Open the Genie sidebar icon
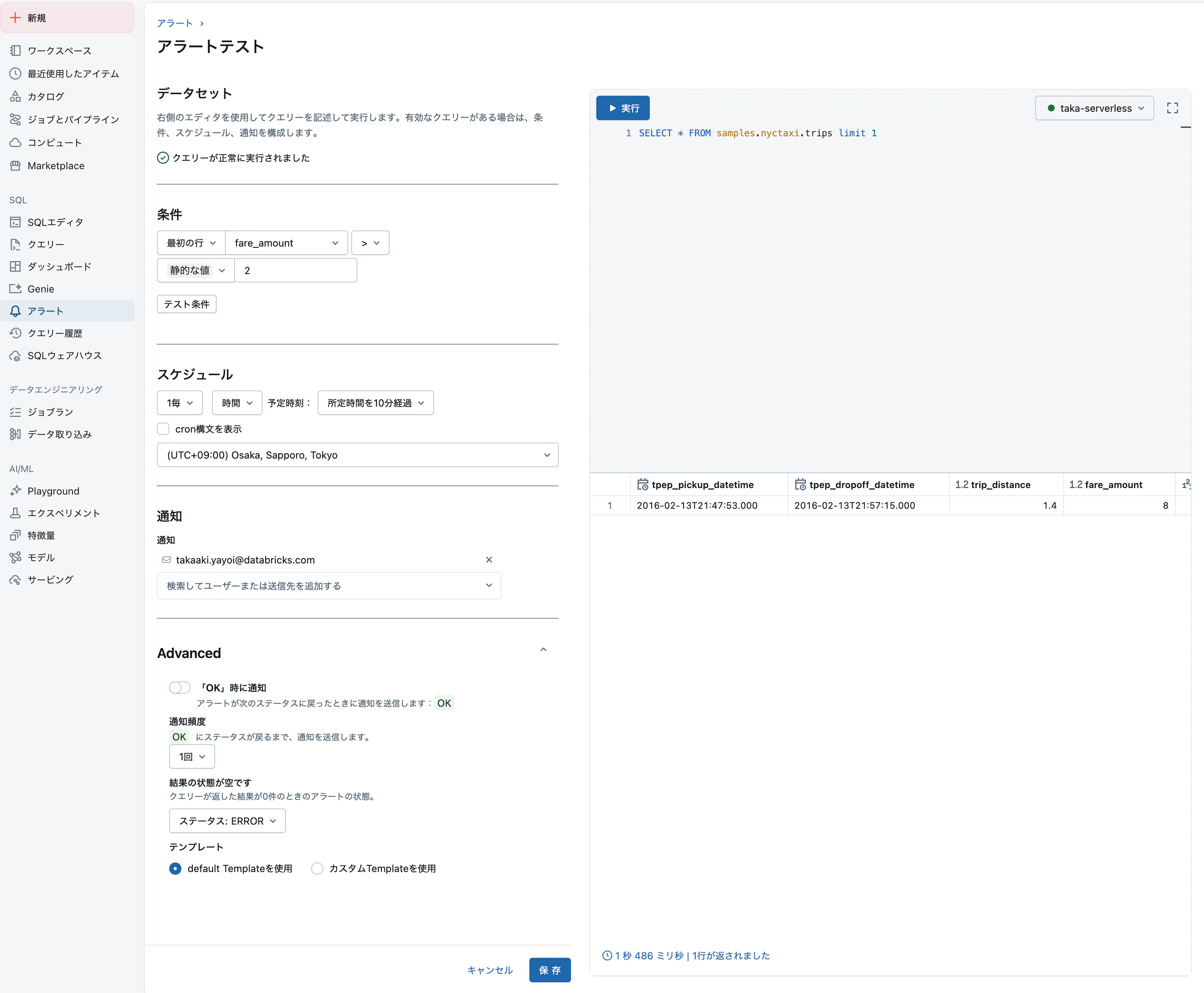Viewport: 1204px width, 993px height. coord(15,289)
